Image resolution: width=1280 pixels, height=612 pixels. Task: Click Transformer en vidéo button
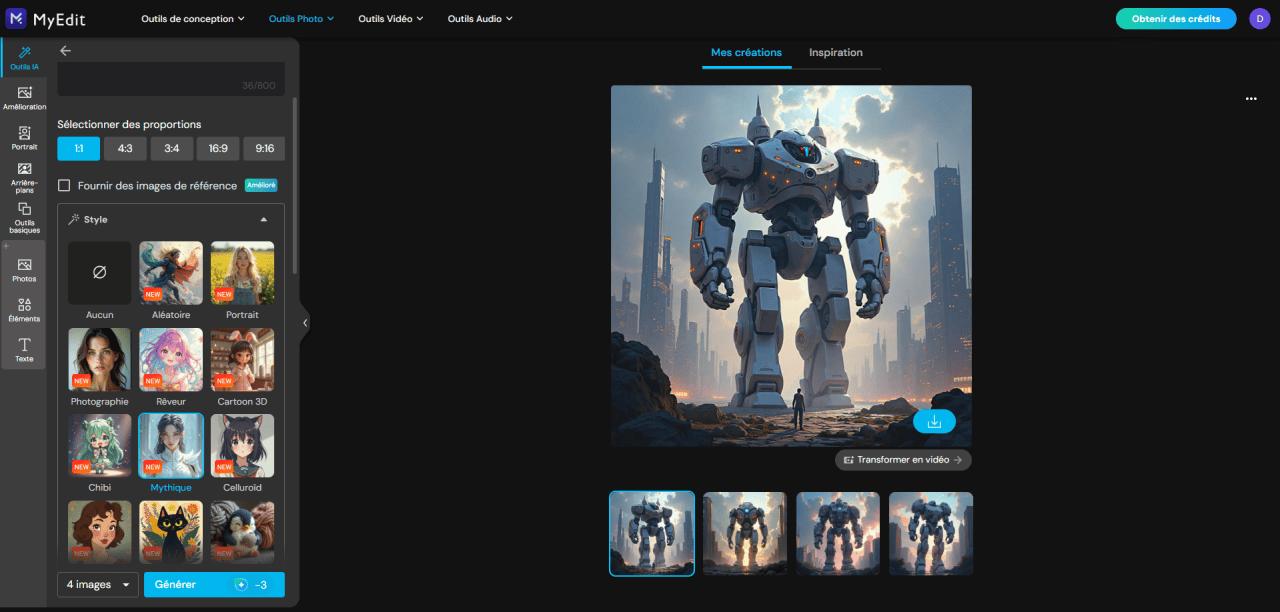tap(903, 460)
